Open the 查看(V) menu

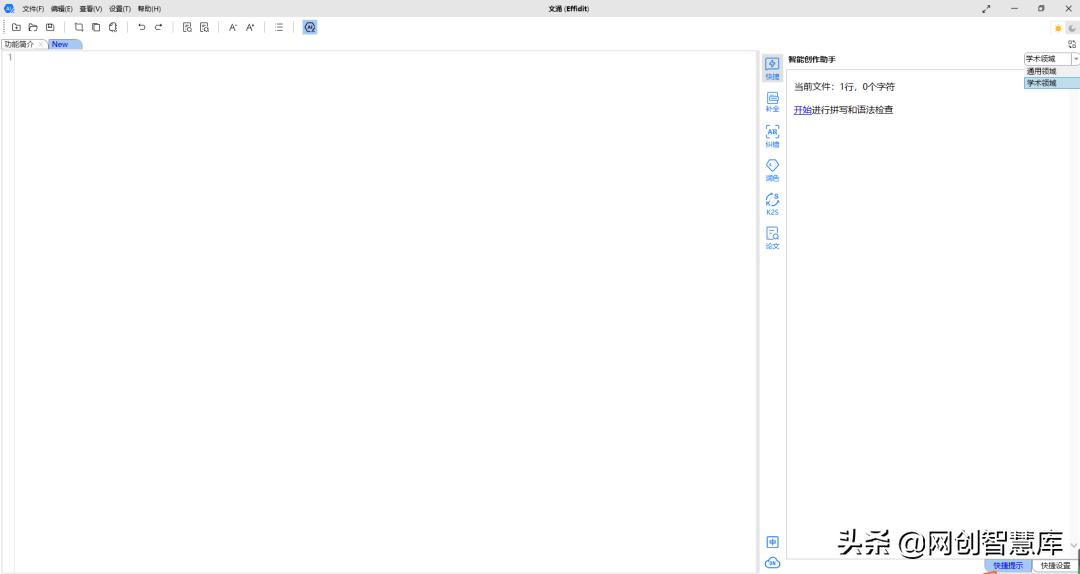pos(90,9)
